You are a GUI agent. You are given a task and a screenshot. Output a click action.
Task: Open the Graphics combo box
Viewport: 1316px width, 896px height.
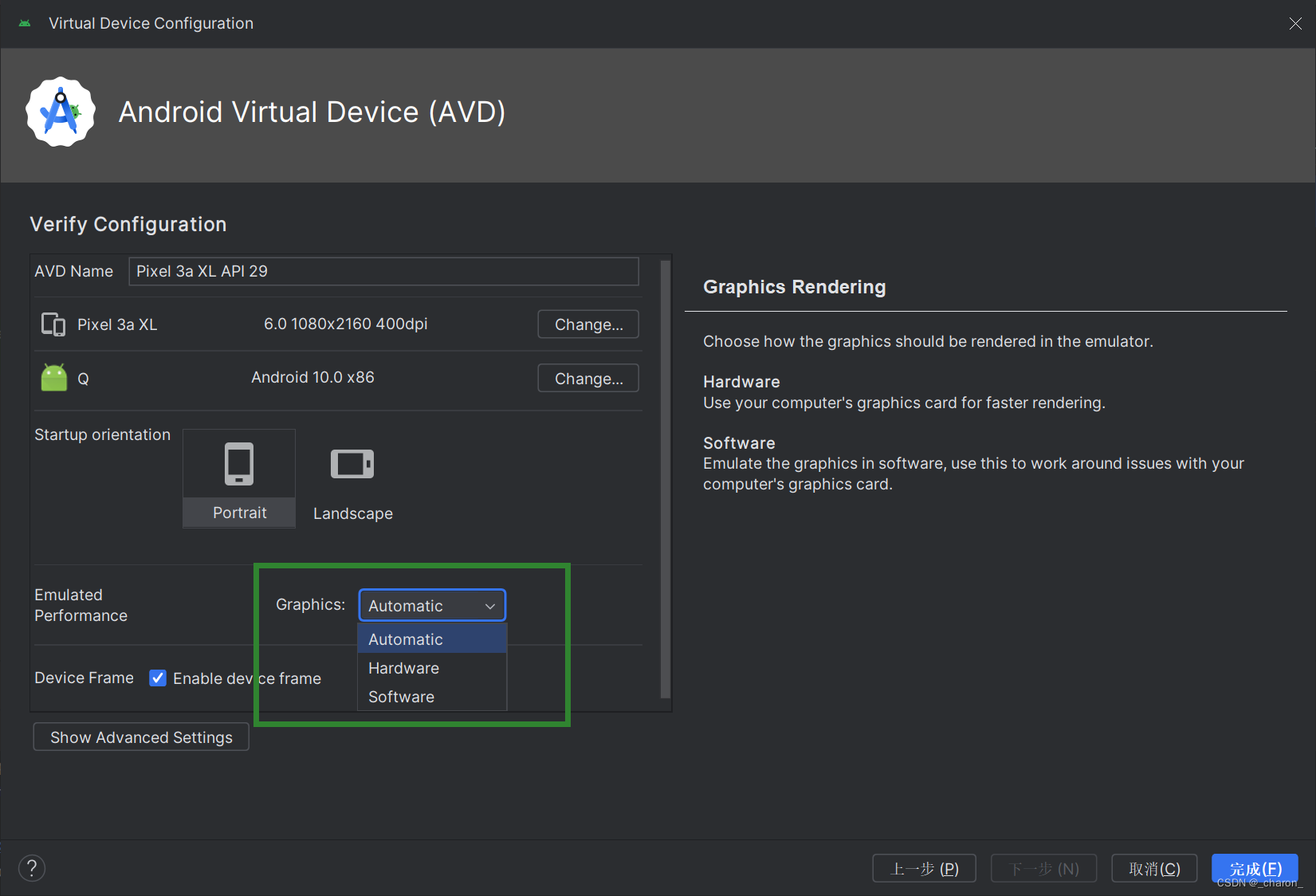tap(432, 606)
